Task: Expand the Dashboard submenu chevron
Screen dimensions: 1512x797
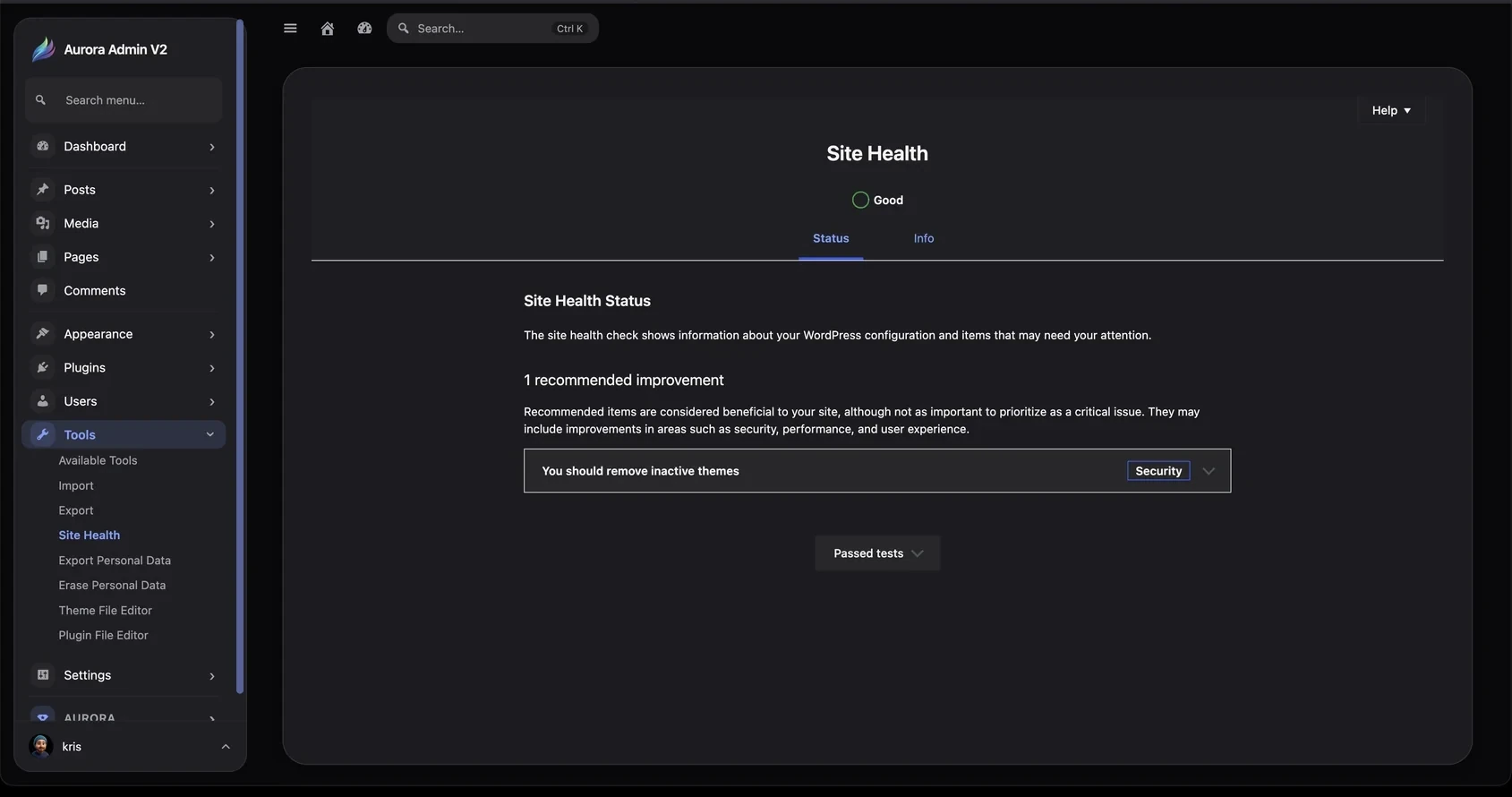Action: pos(212,147)
